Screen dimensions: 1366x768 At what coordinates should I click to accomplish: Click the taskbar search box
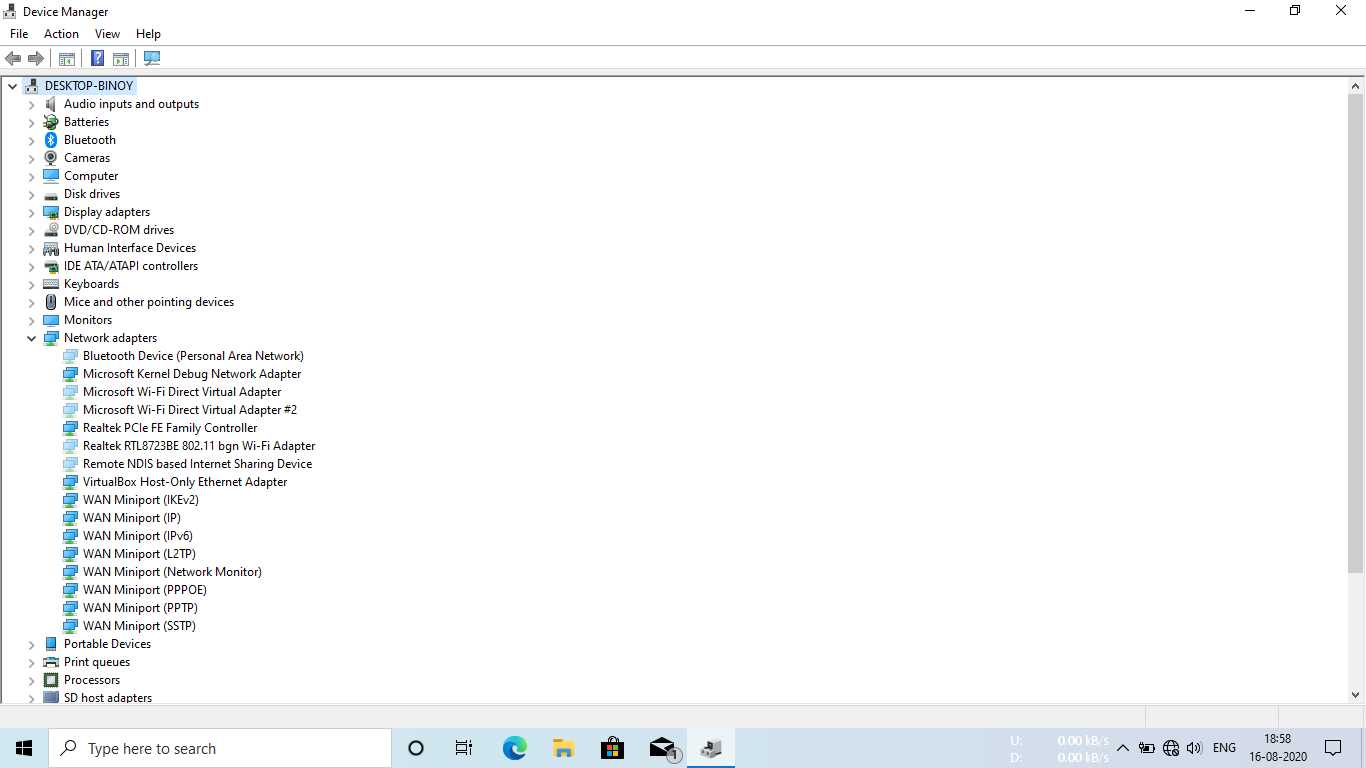(220, 748)
